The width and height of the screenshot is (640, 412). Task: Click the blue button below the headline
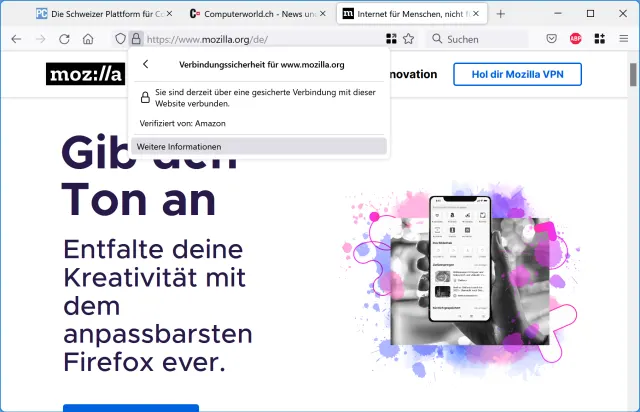pyautogui.click(x=131, y=408)
